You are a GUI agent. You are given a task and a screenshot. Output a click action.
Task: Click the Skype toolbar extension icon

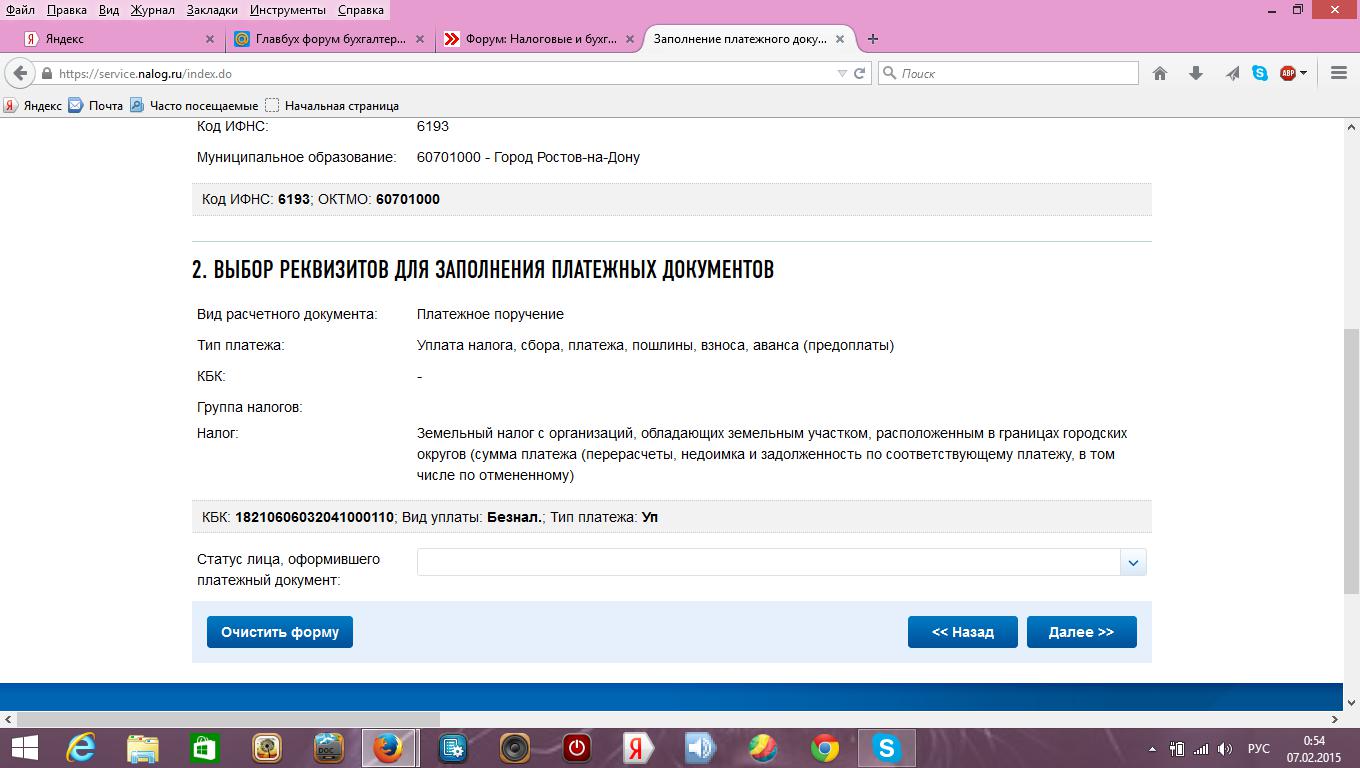(1260, 73)
